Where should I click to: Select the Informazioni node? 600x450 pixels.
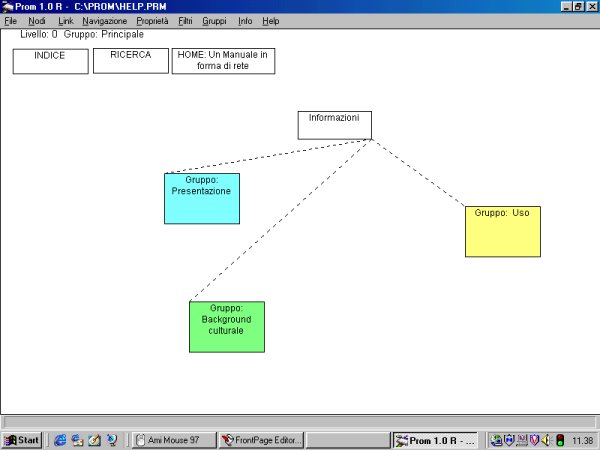pos(335,125)
